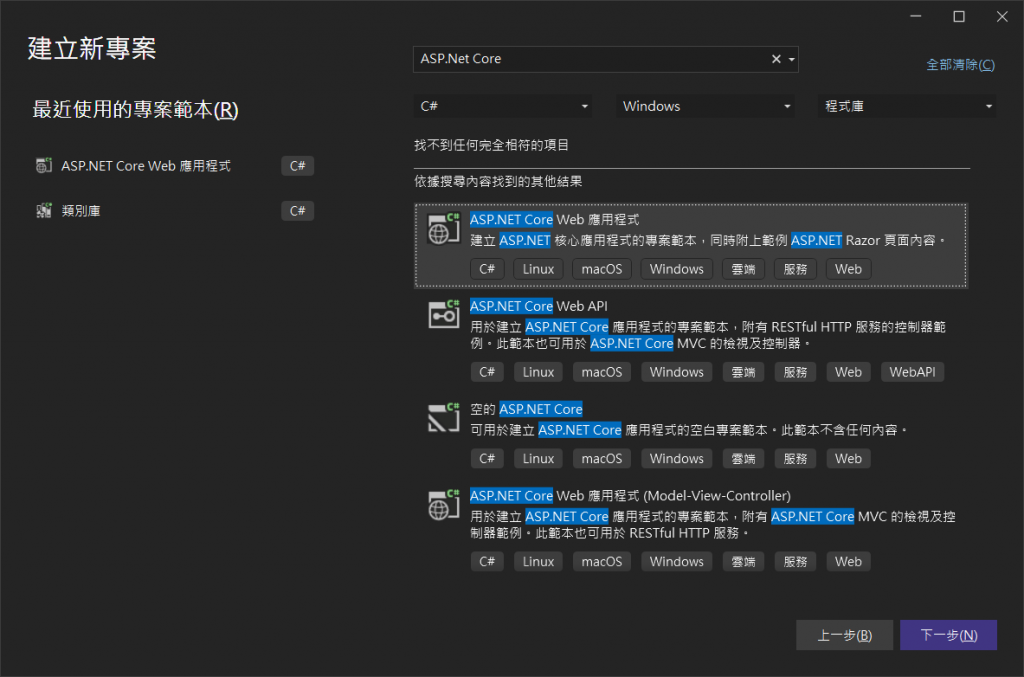1024x677 pixels.
Task: Select the ASP.NET Core Web API result title
Action: pos(539,306)
